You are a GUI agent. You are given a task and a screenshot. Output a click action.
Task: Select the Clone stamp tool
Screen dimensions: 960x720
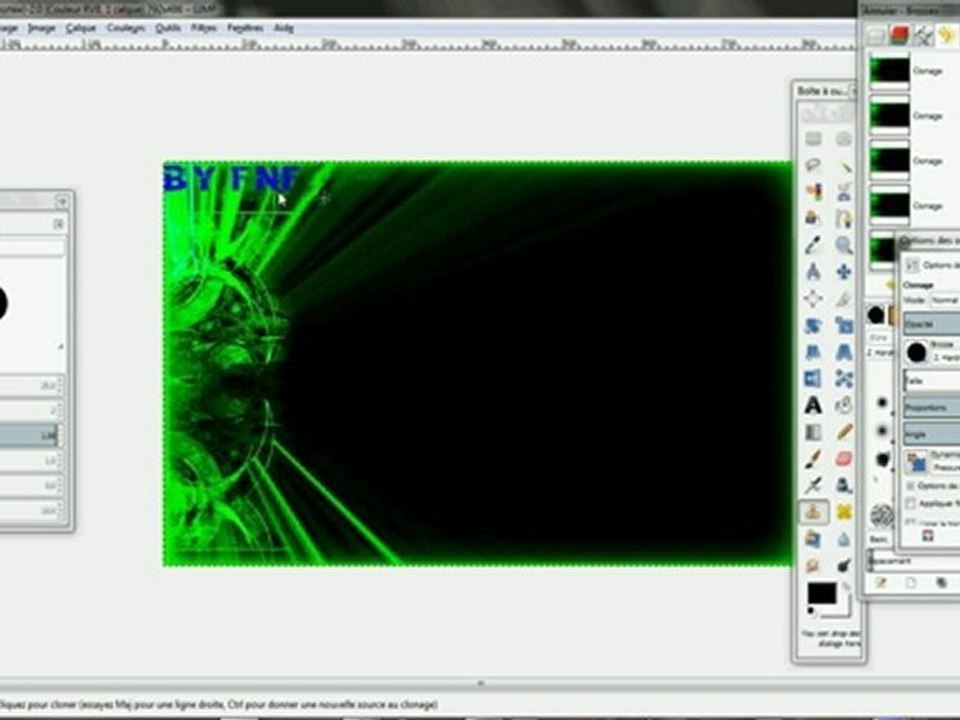tap(813, 512)
